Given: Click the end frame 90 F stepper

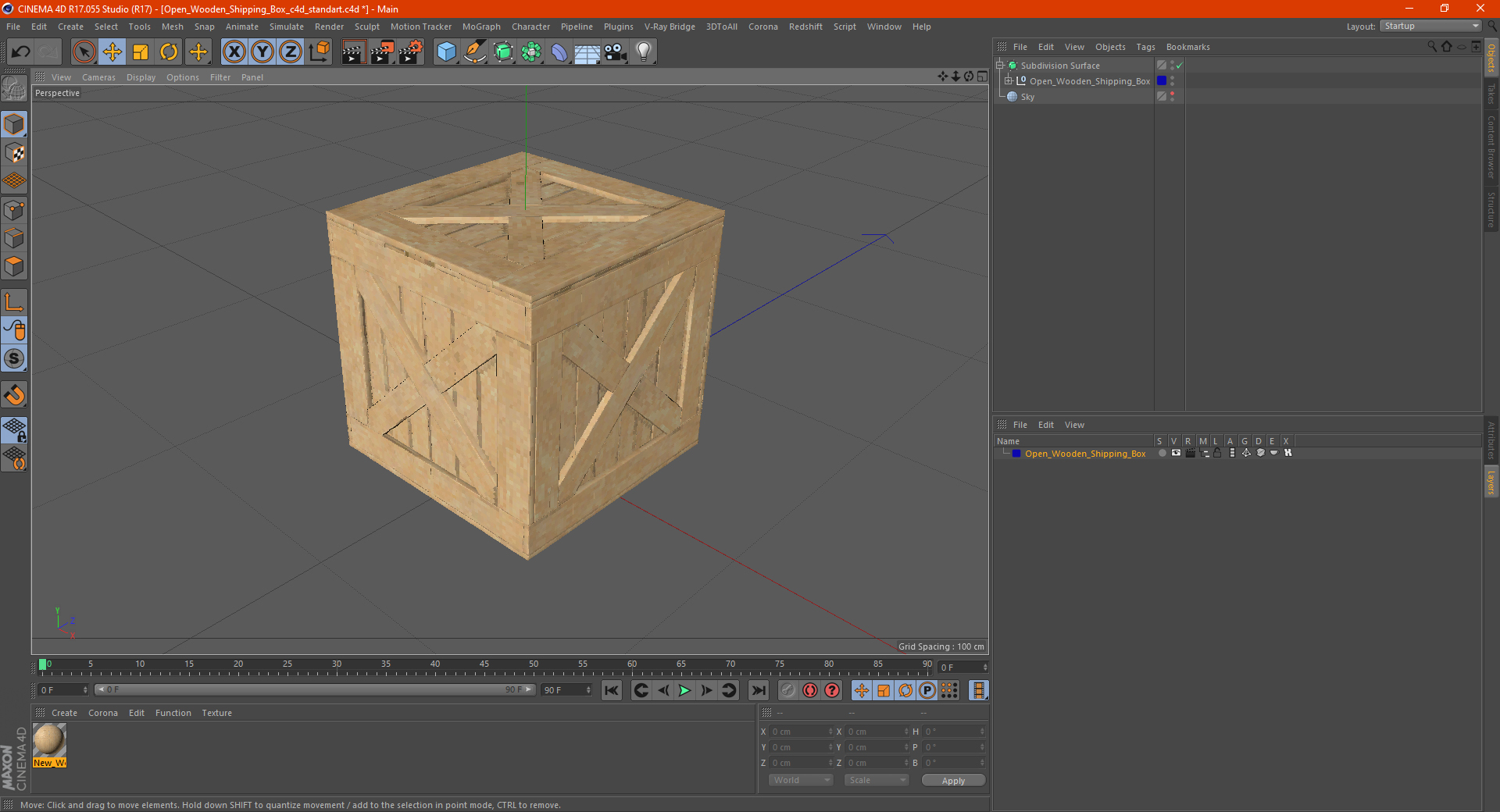Looking at the screenshot, I should coord(566,690).
